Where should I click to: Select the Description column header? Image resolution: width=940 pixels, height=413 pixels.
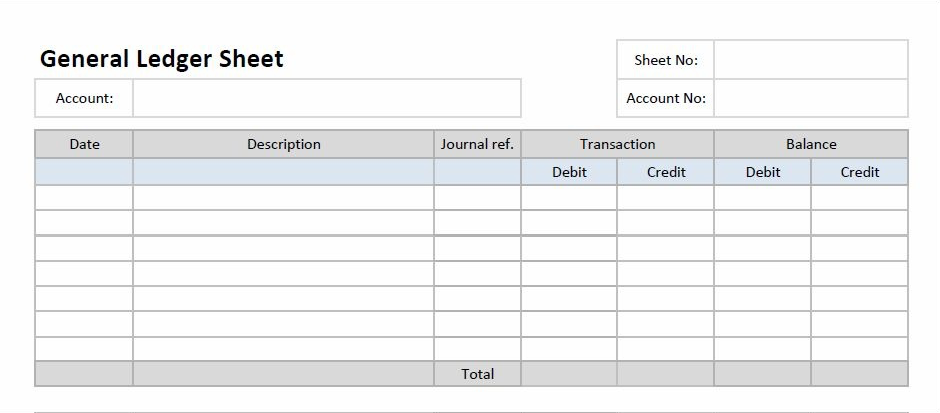pyautogui.click(x=284, y=144)
